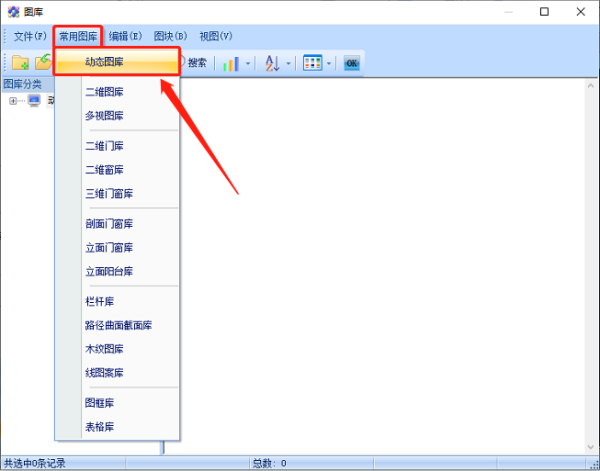Screen dimensions: 600x471
Task: Click the new folder toolbar icon
Action: [x=20, y=63]
